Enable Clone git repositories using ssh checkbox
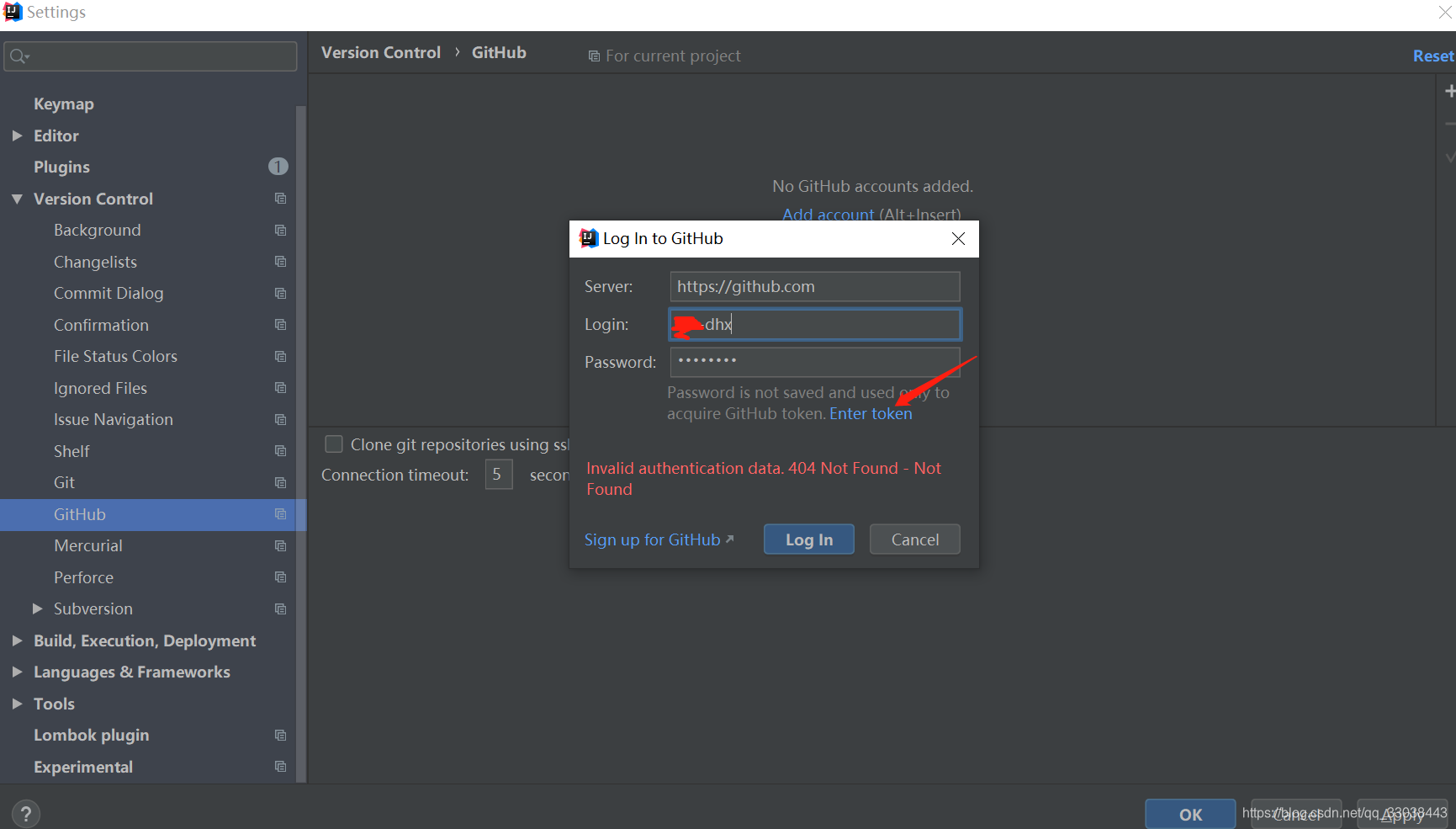This screenshot has height=829, width=1456. [x=334, y=444]
